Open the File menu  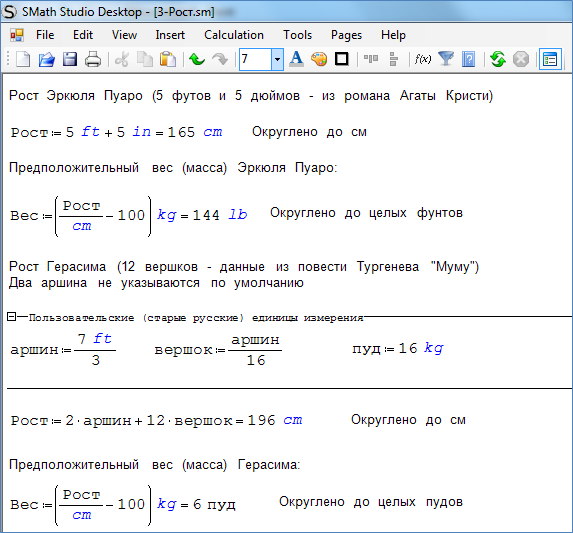[45, 35]
